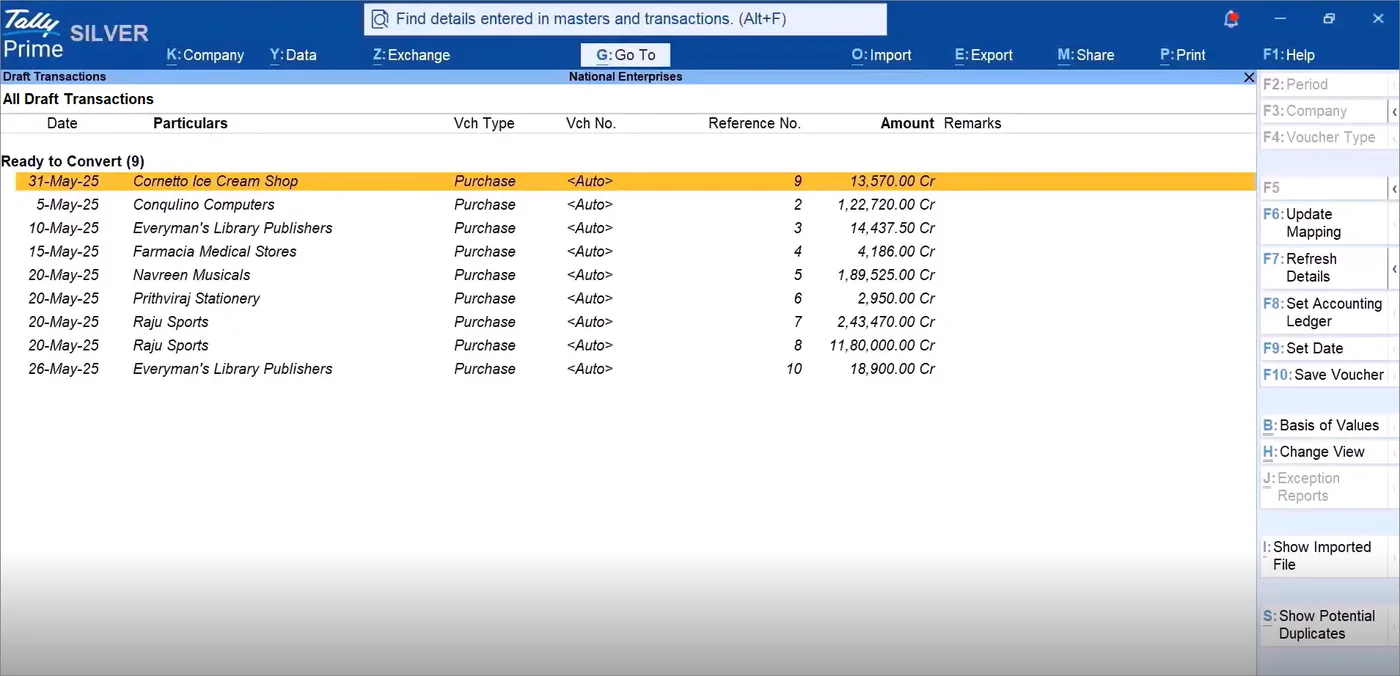
Task: Click F6: Update Mapping button
Action: (1324, 223)
